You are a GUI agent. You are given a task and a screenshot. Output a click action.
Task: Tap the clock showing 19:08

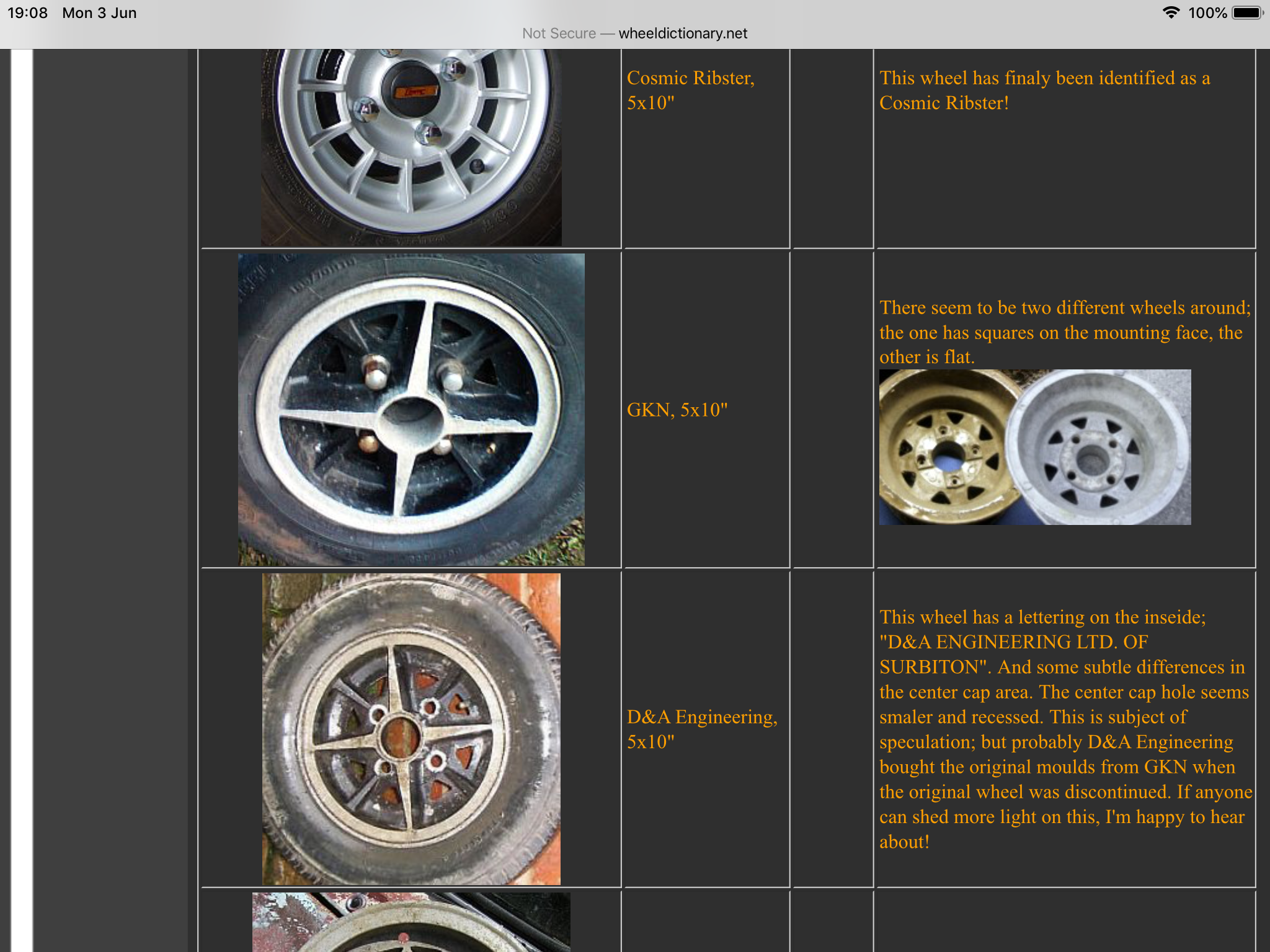click(x=27, y=13)
